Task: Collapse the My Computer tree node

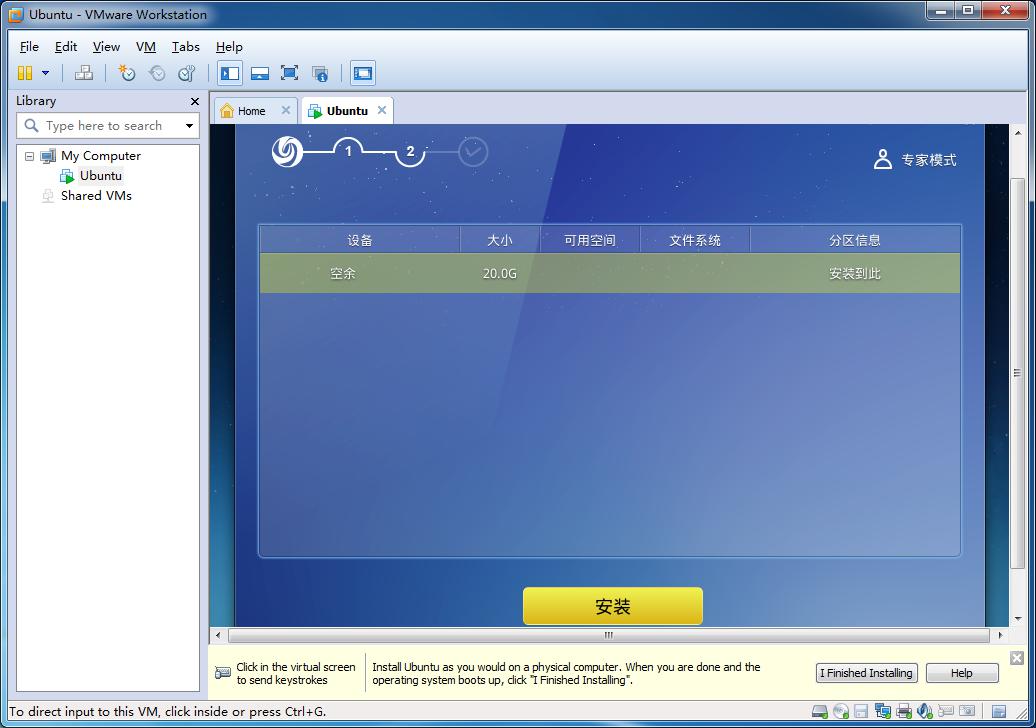Action: (x=29, y=156)
